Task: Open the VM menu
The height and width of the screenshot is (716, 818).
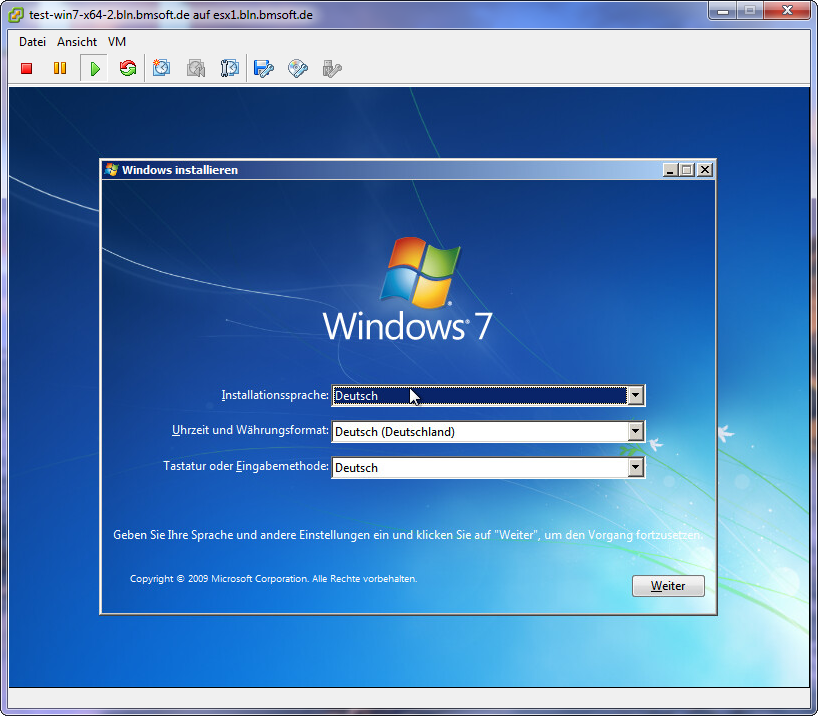Action: pos(117,42)
